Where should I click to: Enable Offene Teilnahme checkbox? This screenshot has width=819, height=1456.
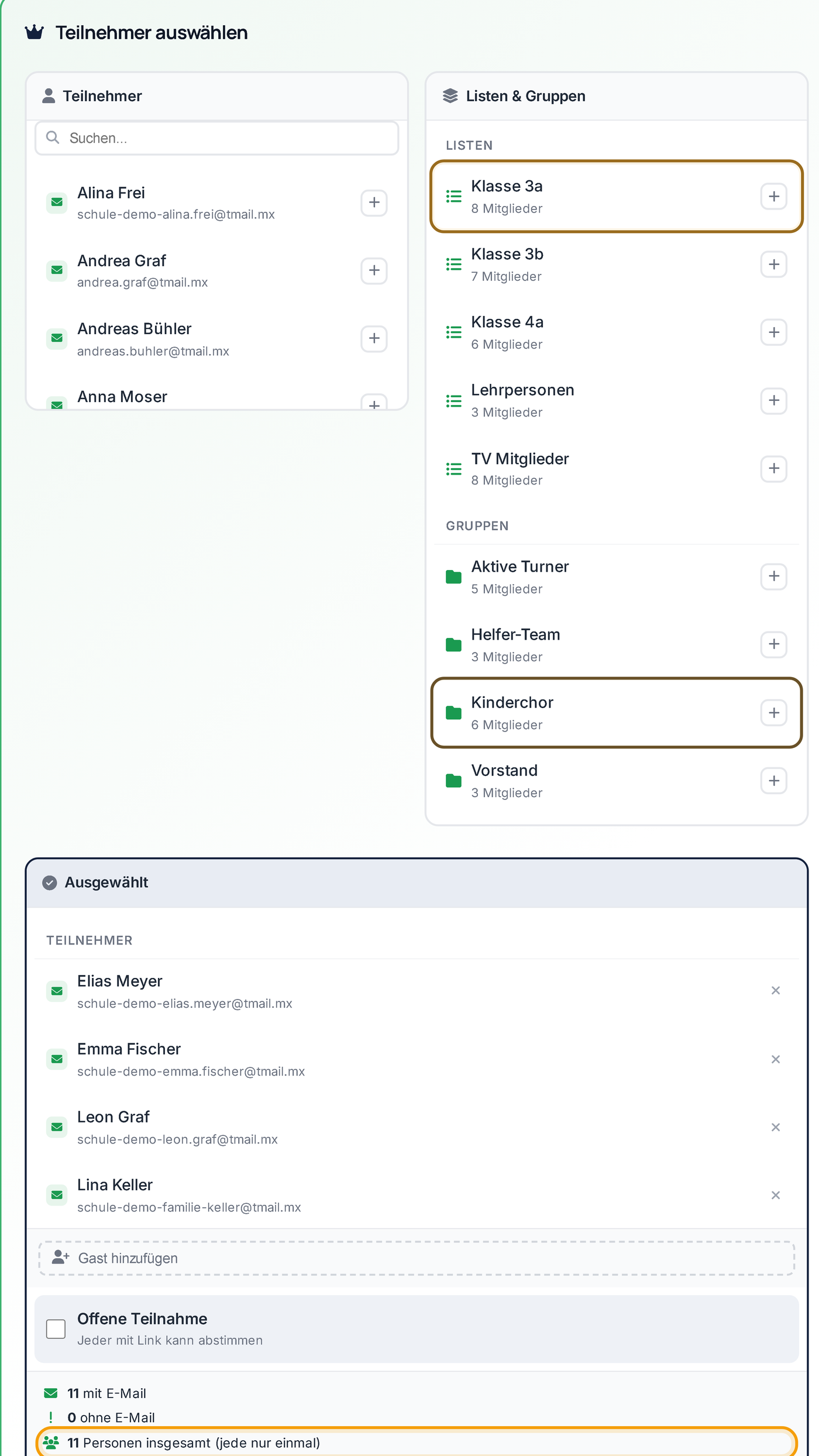56,1329
